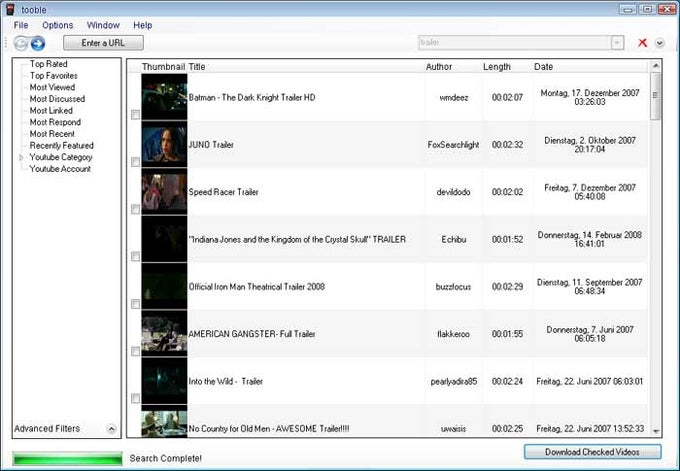
Task: Select Most Recent in the sidebar
Action: (52, 134)
